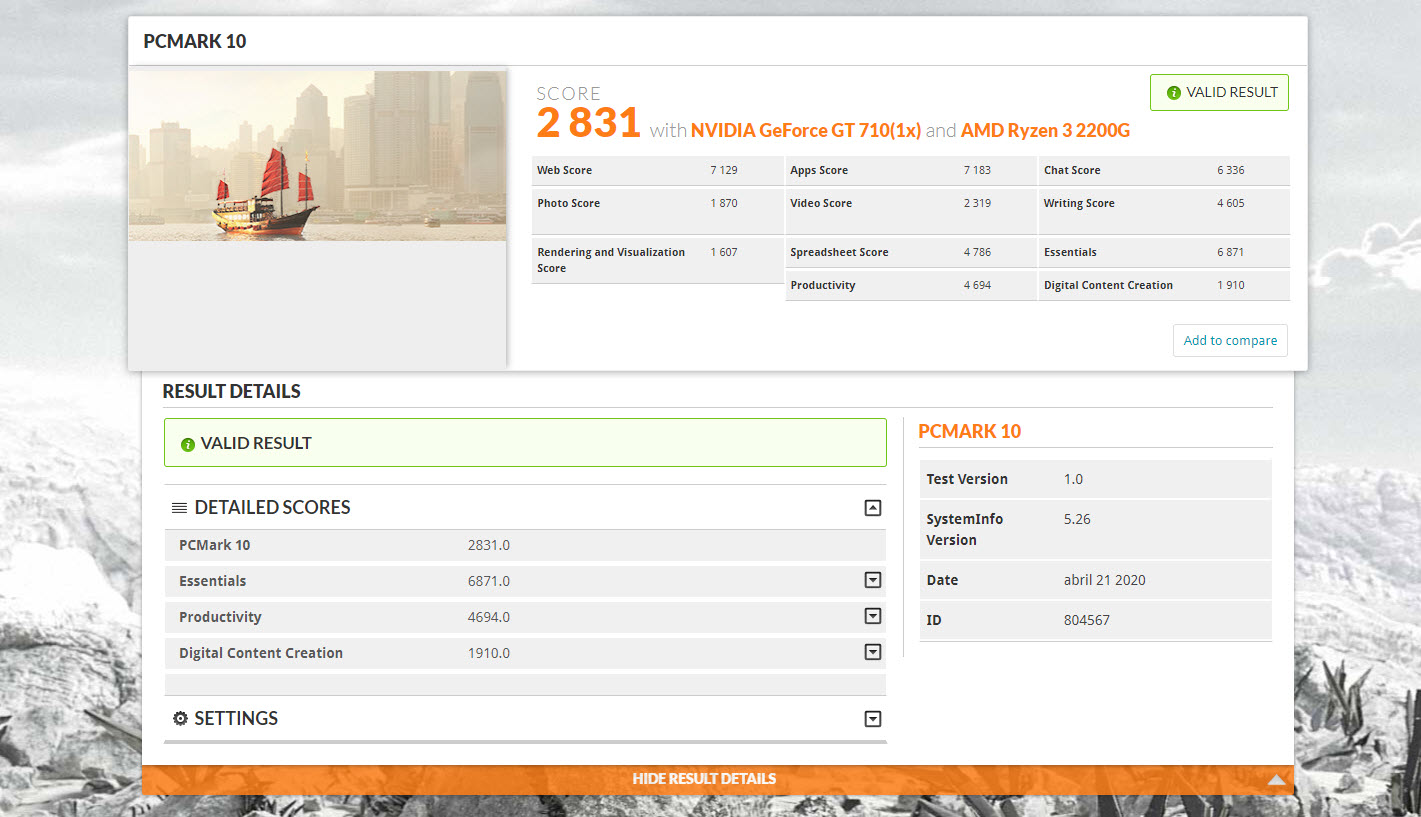
Task: Click Digital Content Creation value 1 910
Action: click(x=1231, y=285)
